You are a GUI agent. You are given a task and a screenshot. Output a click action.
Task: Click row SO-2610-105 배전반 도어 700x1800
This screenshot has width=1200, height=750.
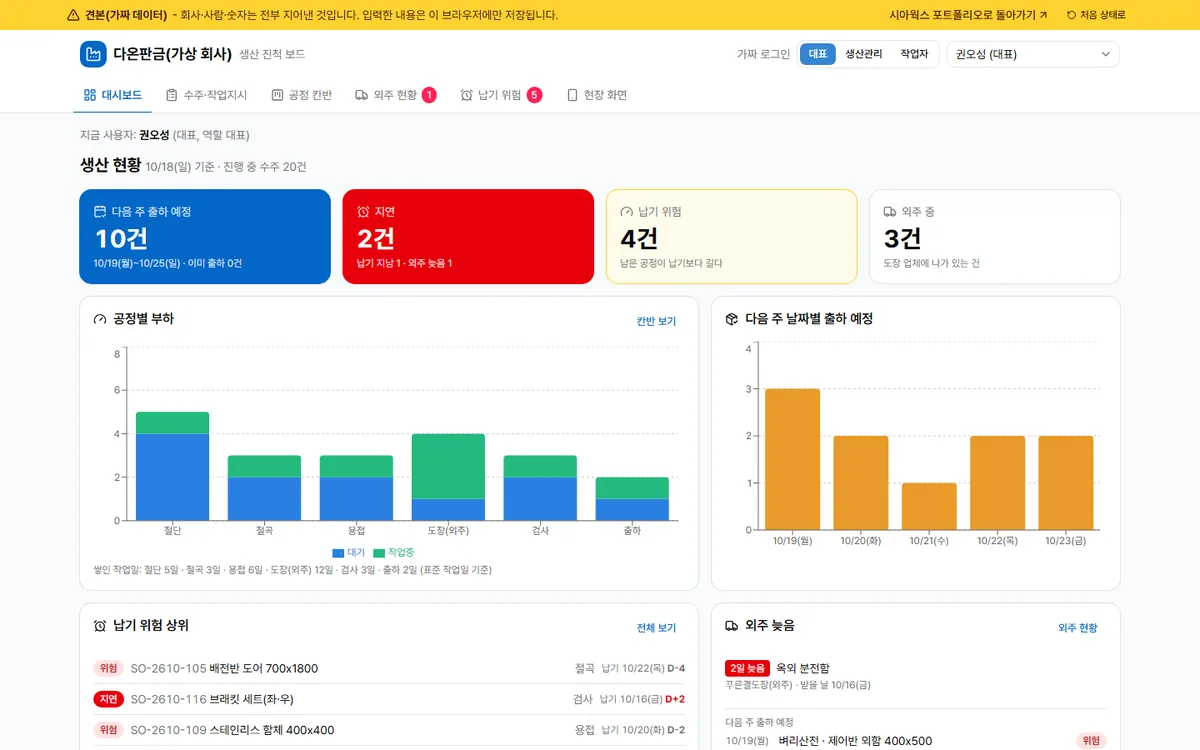point(389,668)
